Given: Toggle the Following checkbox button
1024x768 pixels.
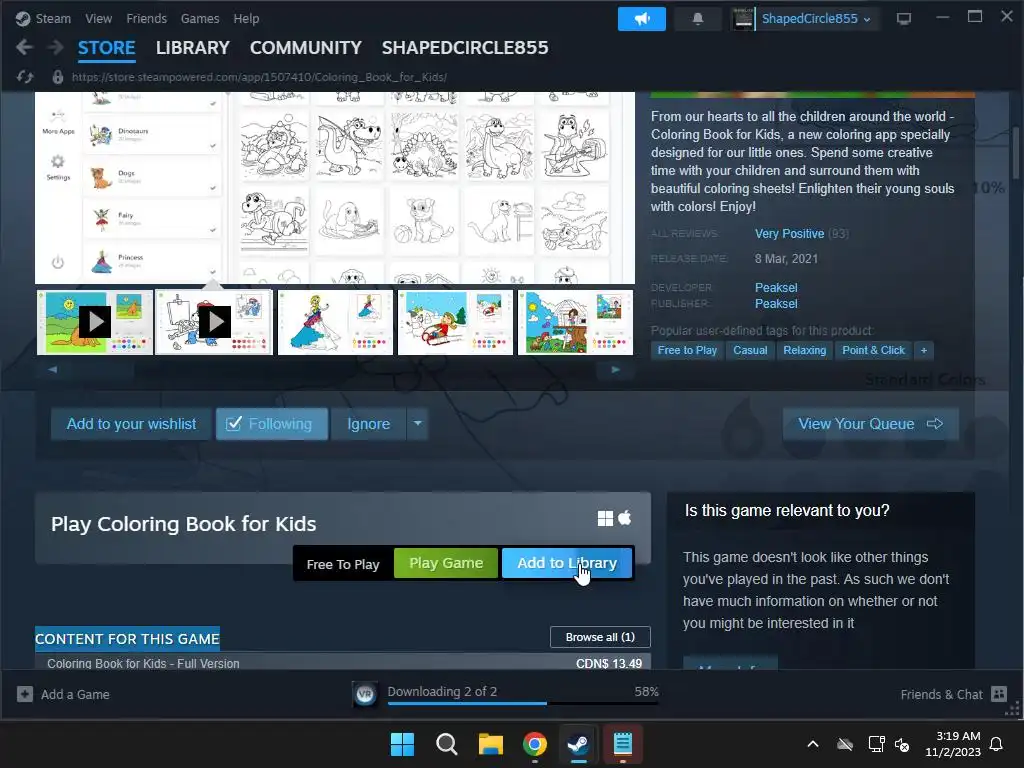Looking at the screenshot, I should point(272,424).
